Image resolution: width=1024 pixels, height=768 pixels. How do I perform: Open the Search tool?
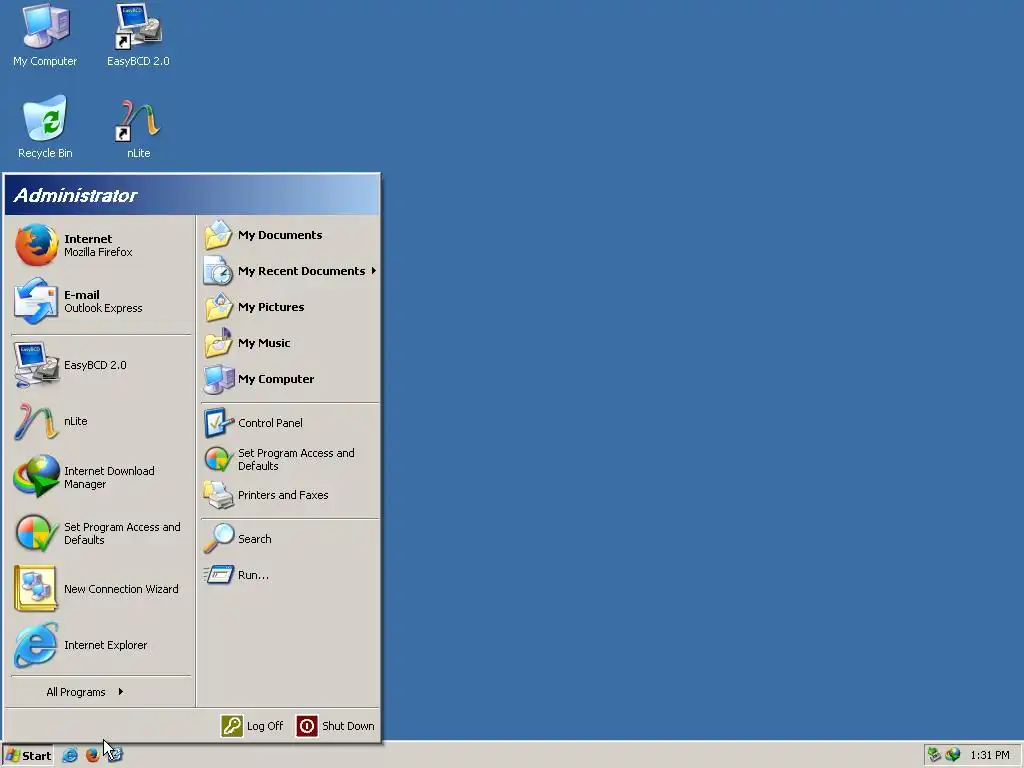coord(290,539)
